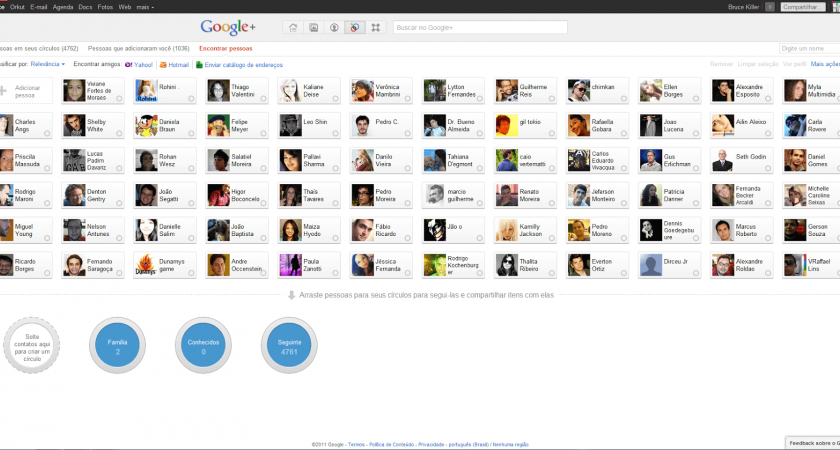Click the notifications counter box in top bar

click(x=770, y=7)
